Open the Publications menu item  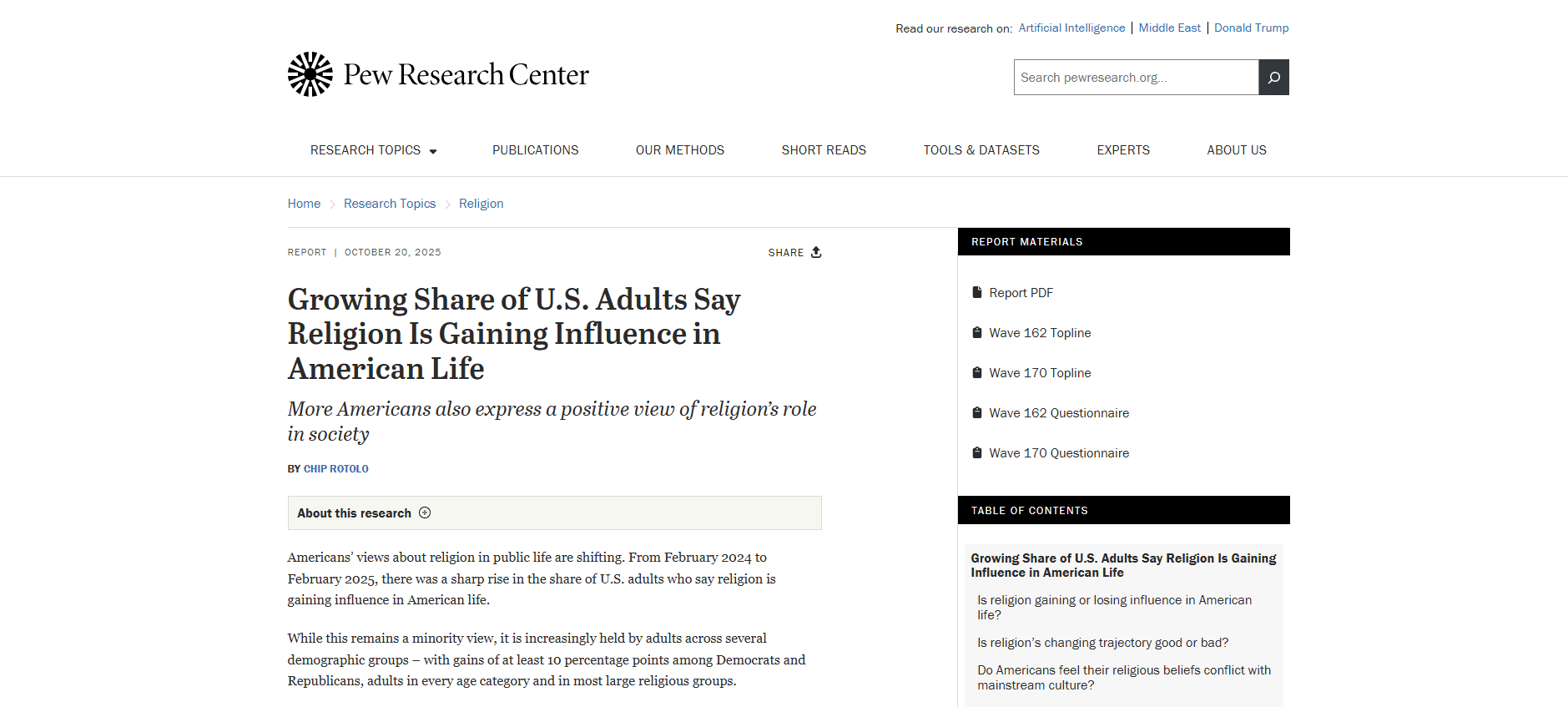[535, 150]
